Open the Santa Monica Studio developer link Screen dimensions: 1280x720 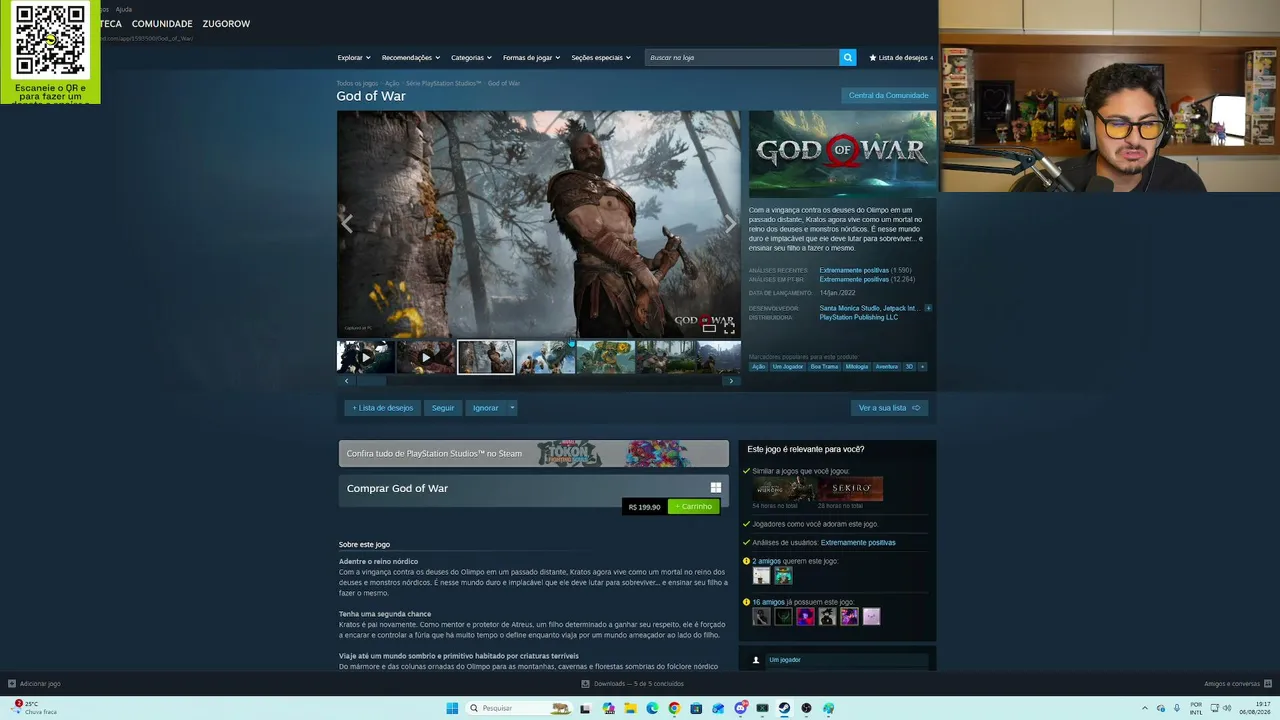pyautogui.click(x=849, y=308)
